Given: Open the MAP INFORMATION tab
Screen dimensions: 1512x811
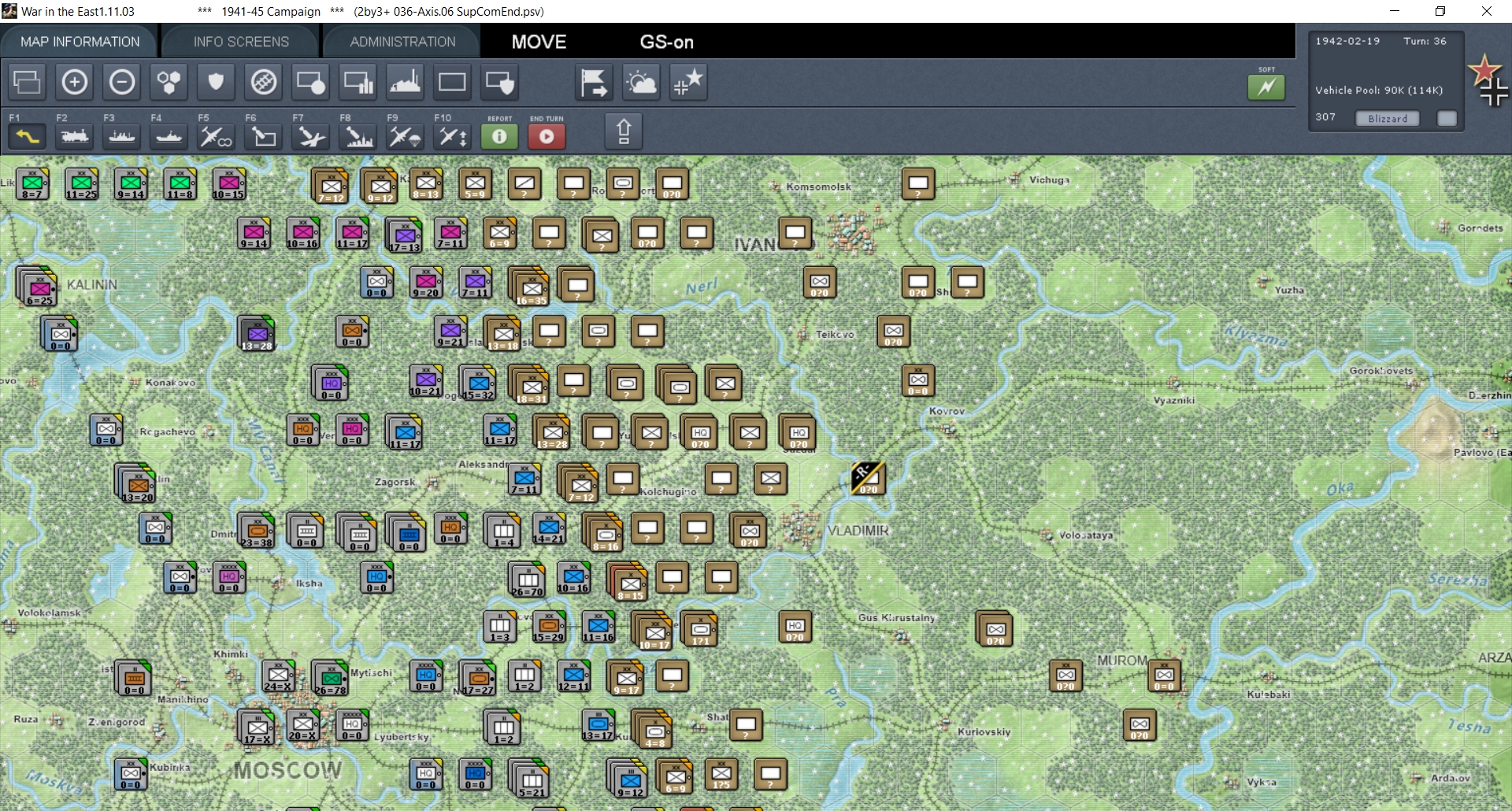Looking at the screenshot, I should pyautogui.click(x=80, y=42).
